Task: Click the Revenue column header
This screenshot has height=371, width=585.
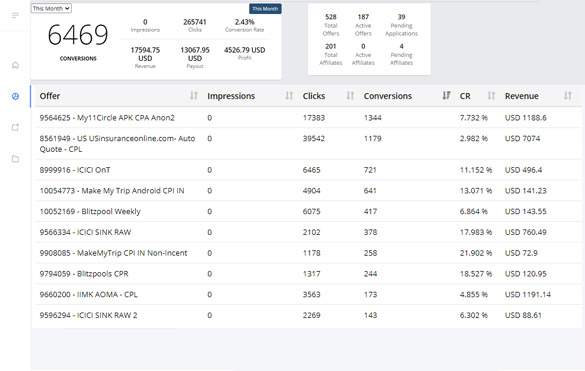Action: (522, 96)
